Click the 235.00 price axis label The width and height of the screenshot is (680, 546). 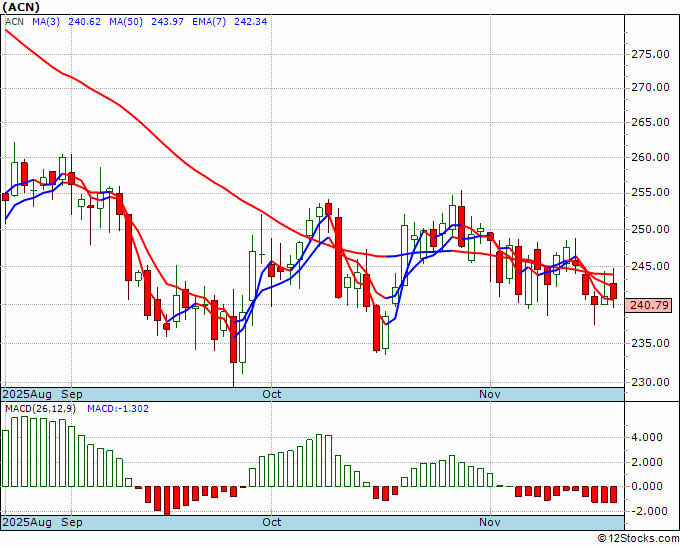(649, 343)
